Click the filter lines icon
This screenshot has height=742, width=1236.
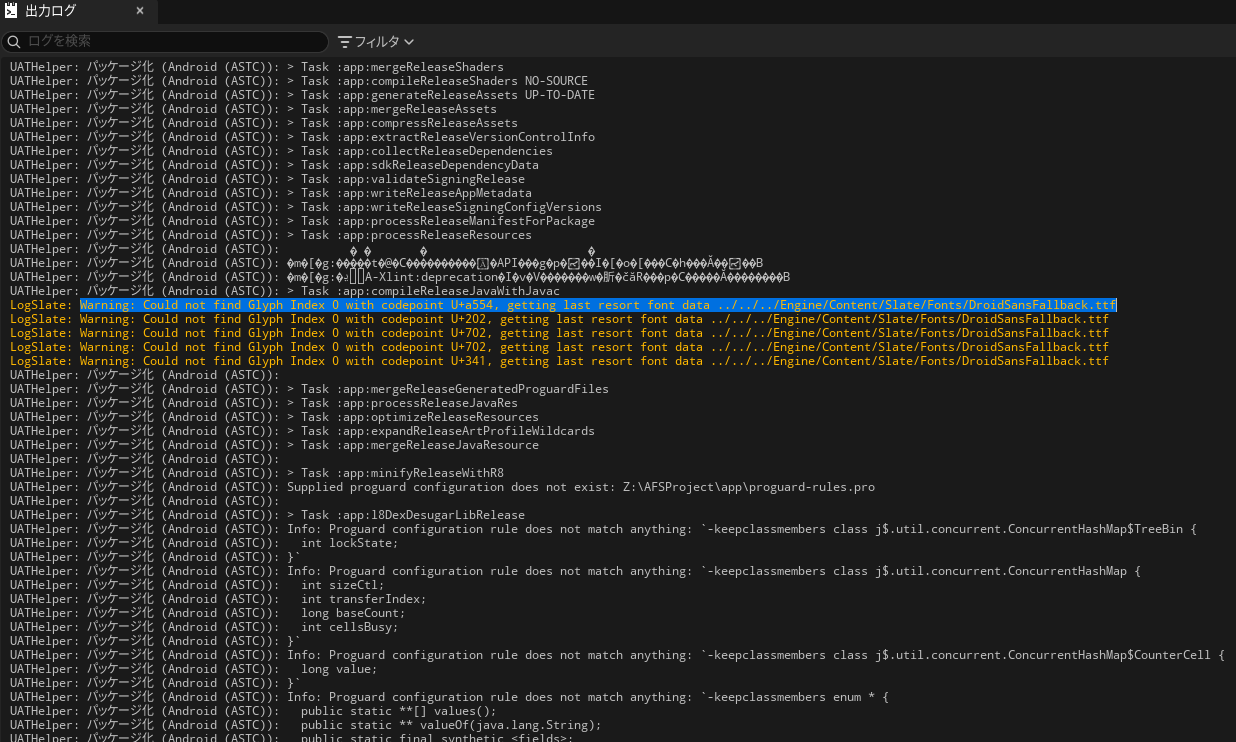pyautogui.click(x=345, y=42)
